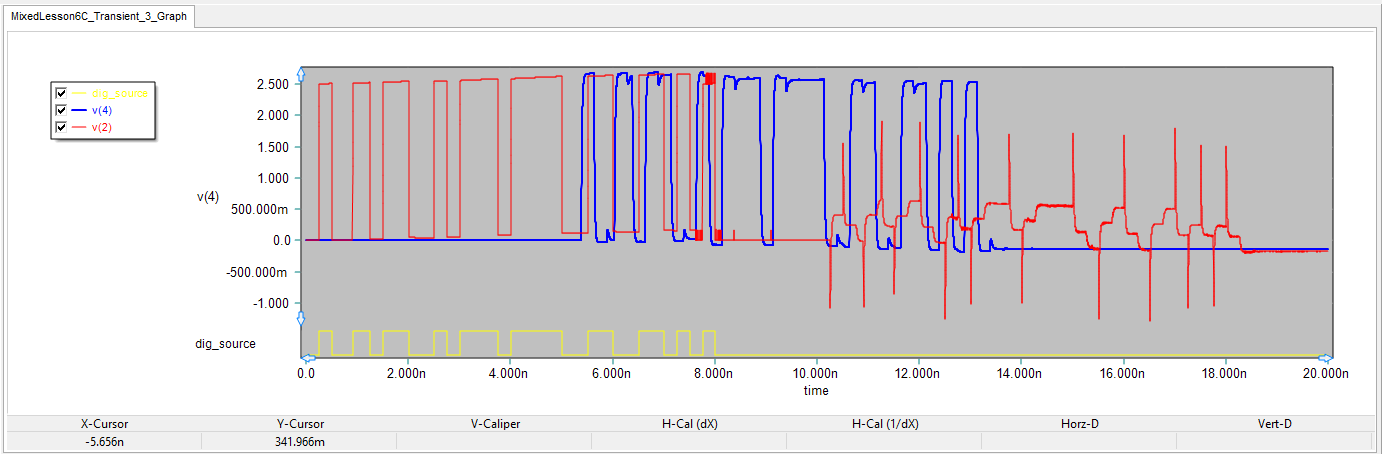
Task: Click the red marker square on the v(2) trace near 0.0
Action: (699, 234)
